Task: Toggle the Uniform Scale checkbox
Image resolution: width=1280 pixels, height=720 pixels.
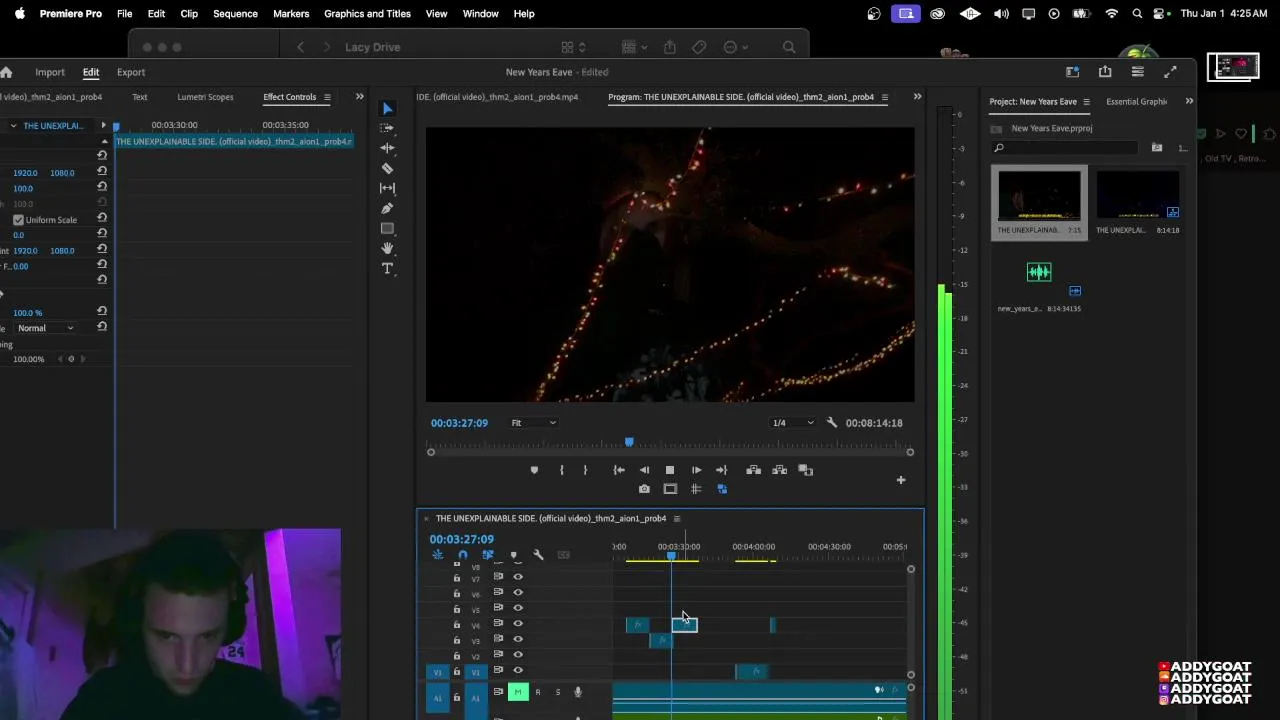Action: coord(18,220)
